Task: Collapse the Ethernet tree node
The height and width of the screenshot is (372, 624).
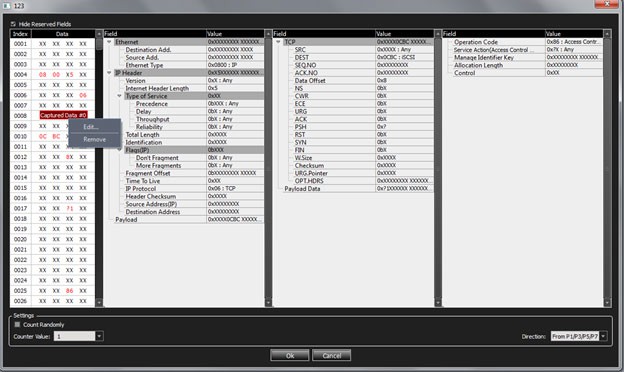Action: [109, 42]
